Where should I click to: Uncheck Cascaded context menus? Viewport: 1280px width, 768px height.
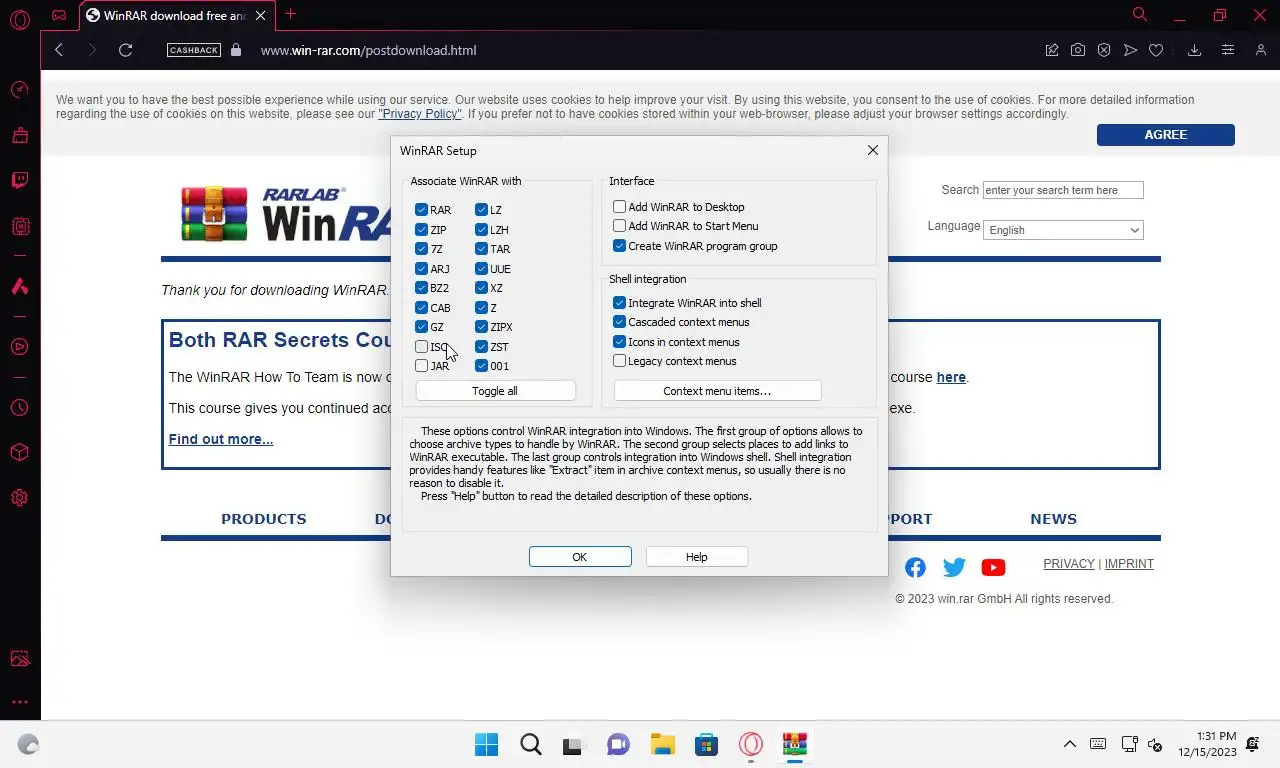coord(619,322)
